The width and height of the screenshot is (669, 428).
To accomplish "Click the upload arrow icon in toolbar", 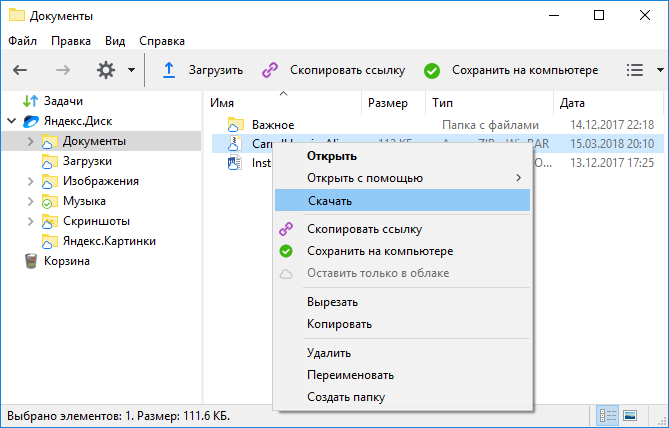I will click(x=169, y=70).
